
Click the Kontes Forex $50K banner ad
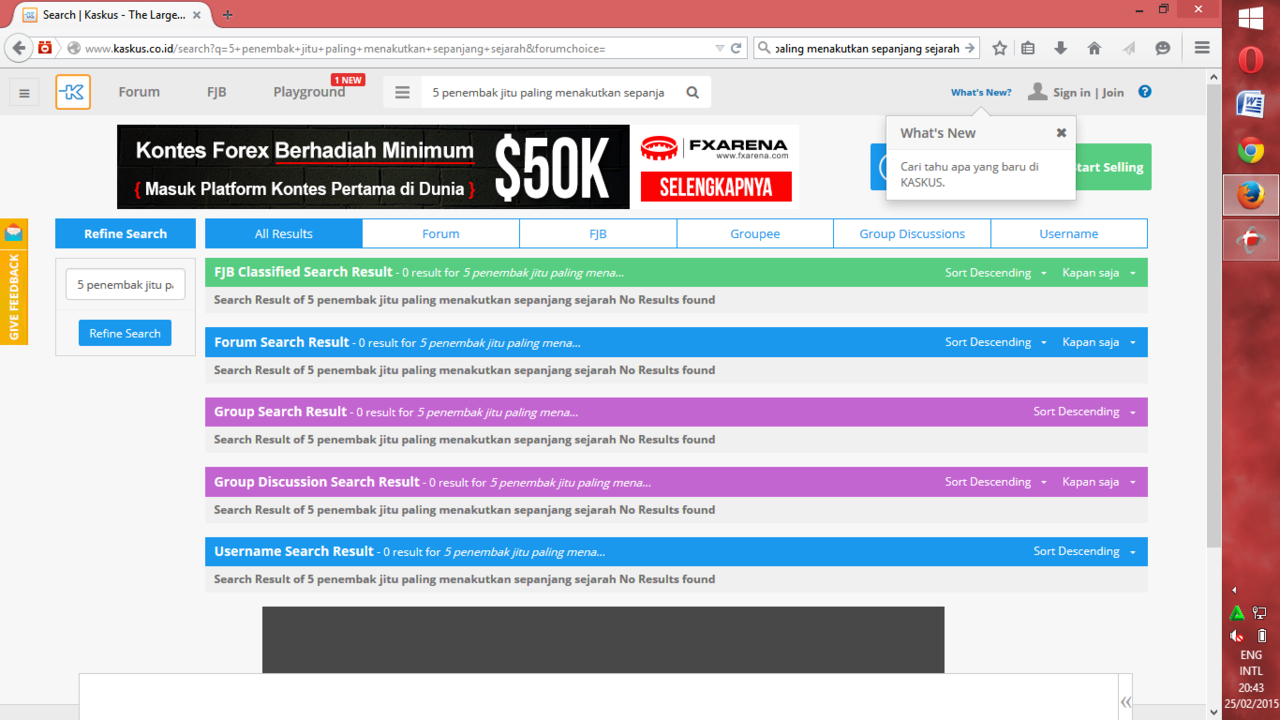[373, 167]
